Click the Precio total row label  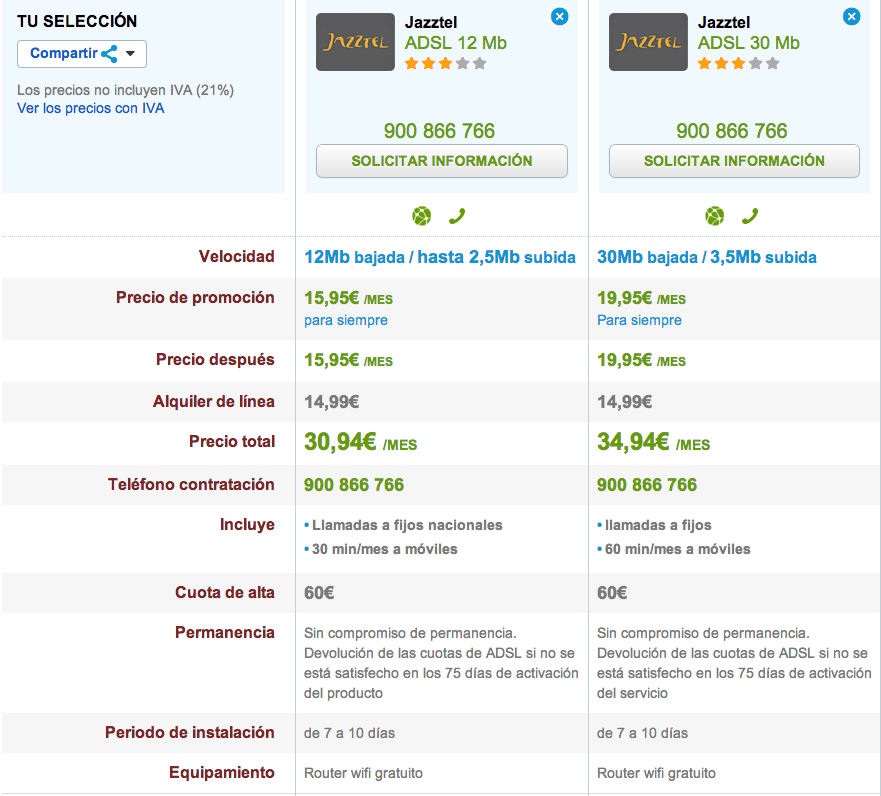[231, 442]
